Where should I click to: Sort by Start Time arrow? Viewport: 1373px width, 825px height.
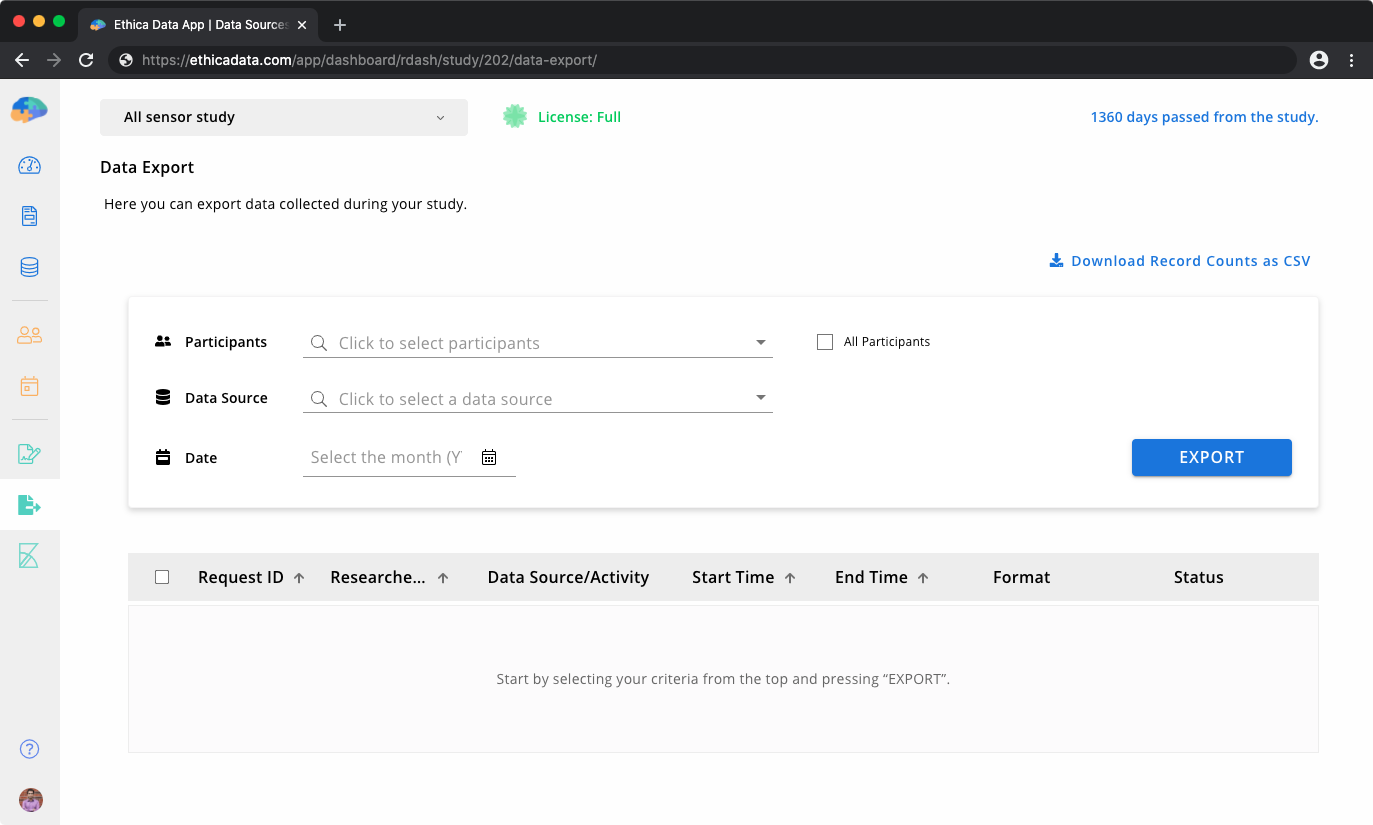[x=790, y=578]
